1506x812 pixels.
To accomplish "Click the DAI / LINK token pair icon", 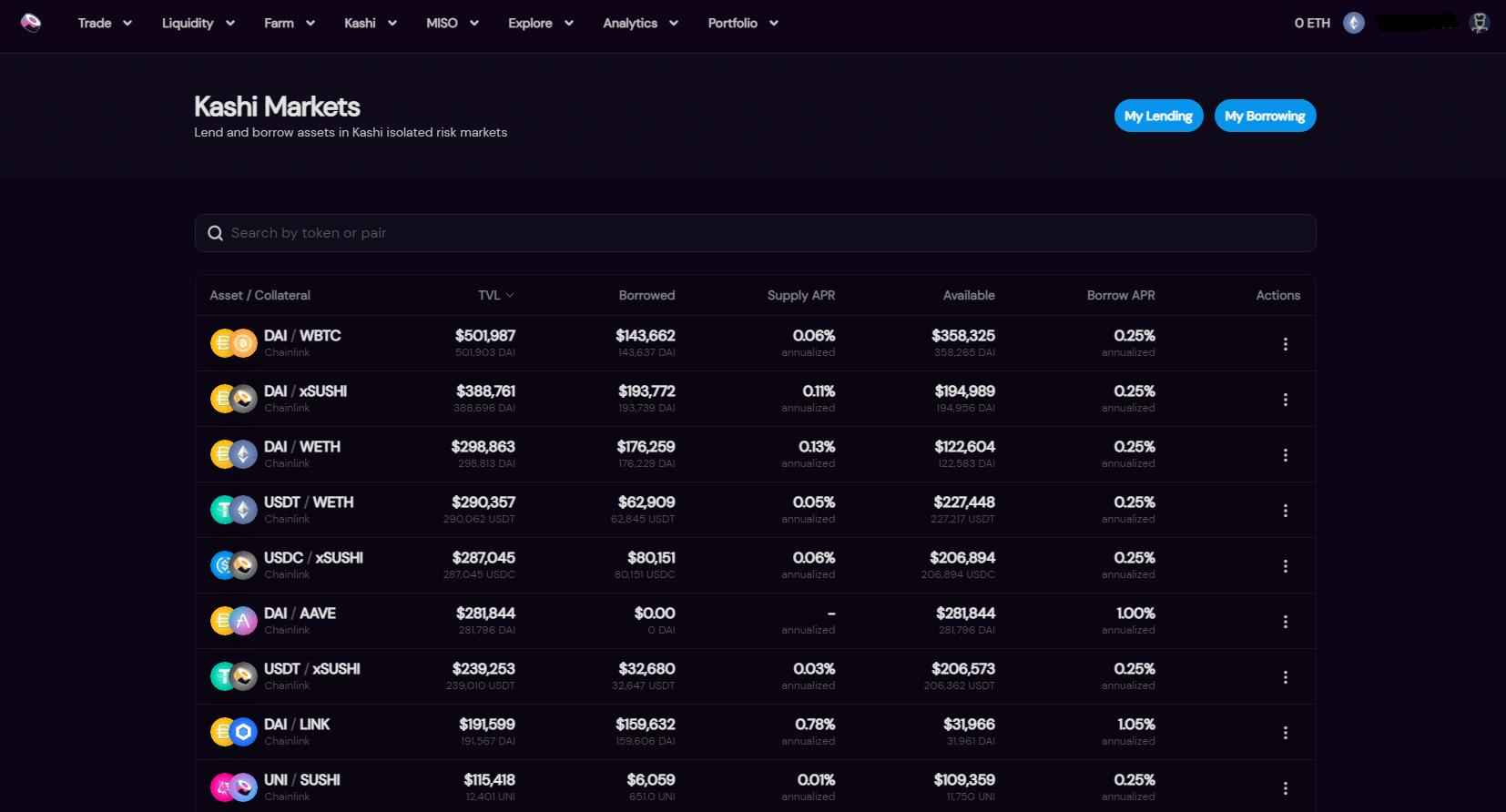I will click(233, 732).
